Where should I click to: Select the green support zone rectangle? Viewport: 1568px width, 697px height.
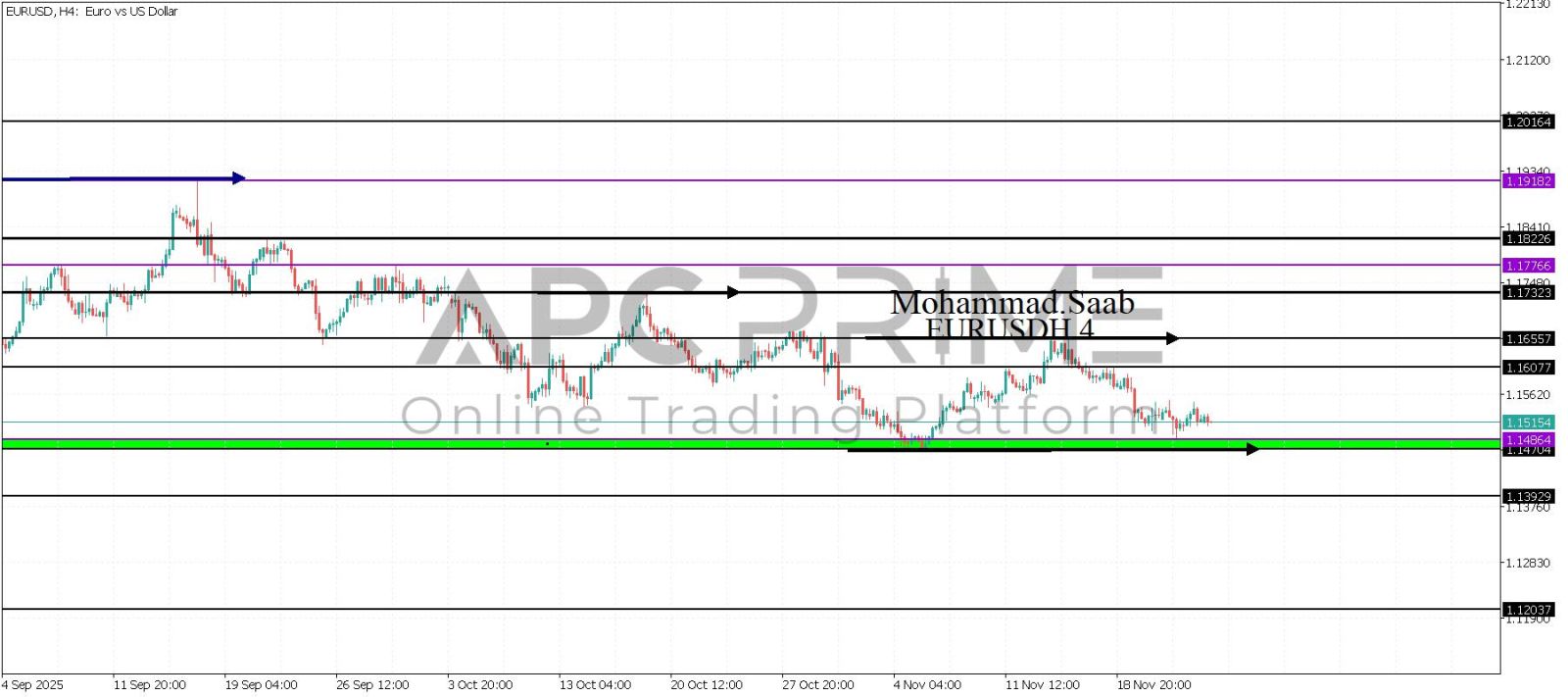tap(392, 444)
